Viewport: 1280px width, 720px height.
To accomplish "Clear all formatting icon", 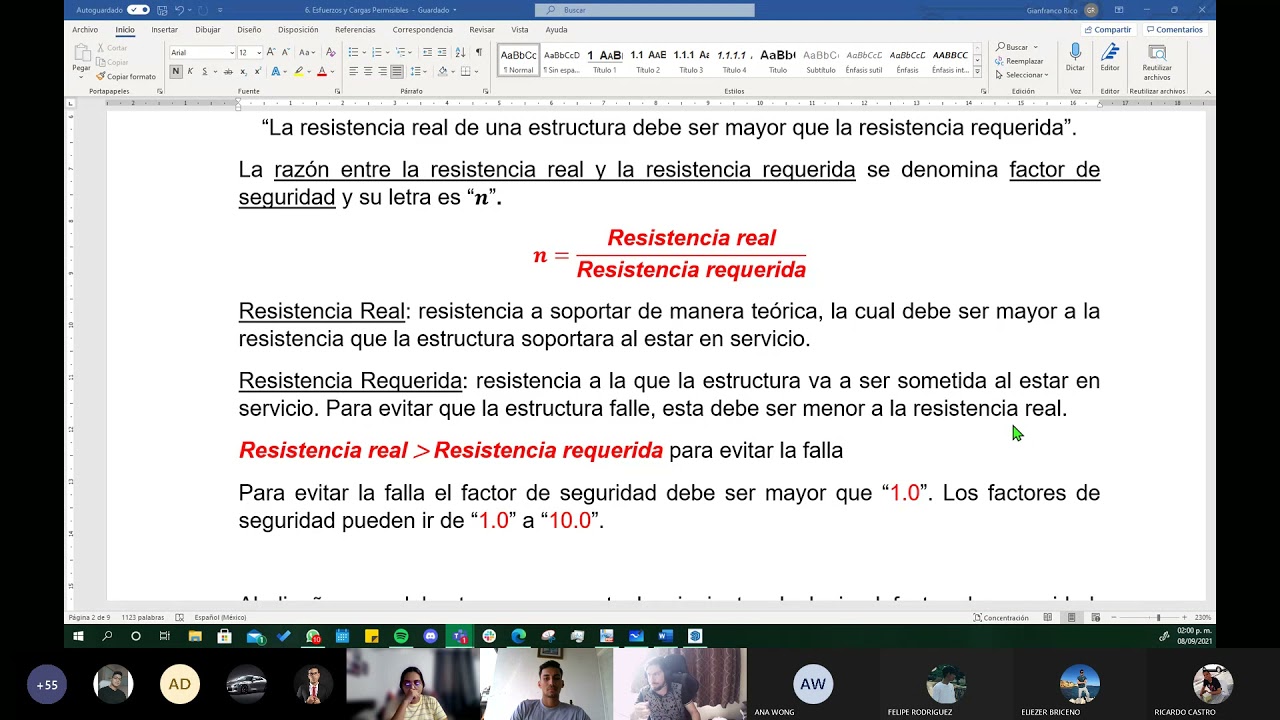I will [331, 52].
